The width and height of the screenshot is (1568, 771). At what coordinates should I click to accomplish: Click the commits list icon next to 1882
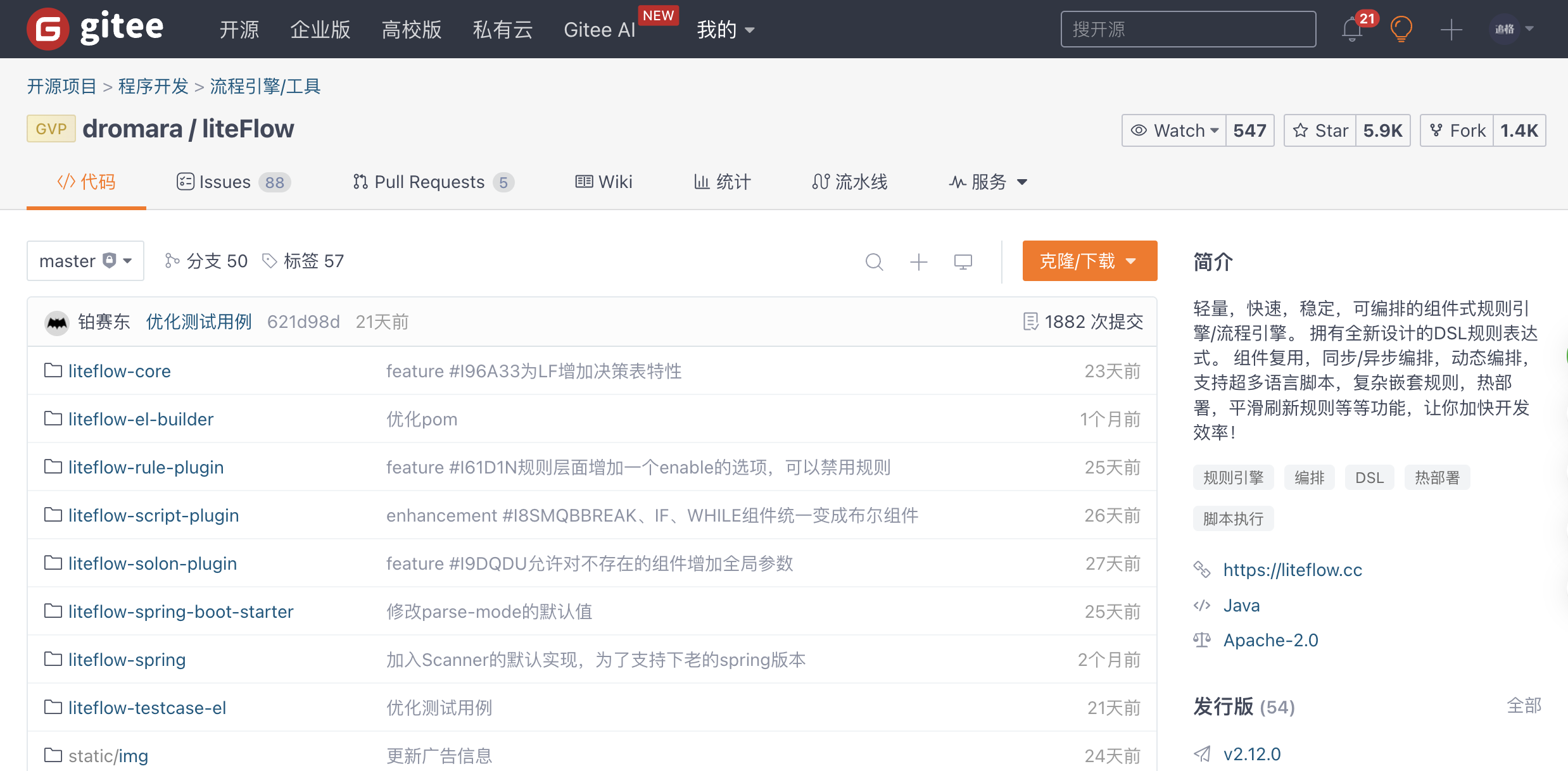[x=1030, y=322]
